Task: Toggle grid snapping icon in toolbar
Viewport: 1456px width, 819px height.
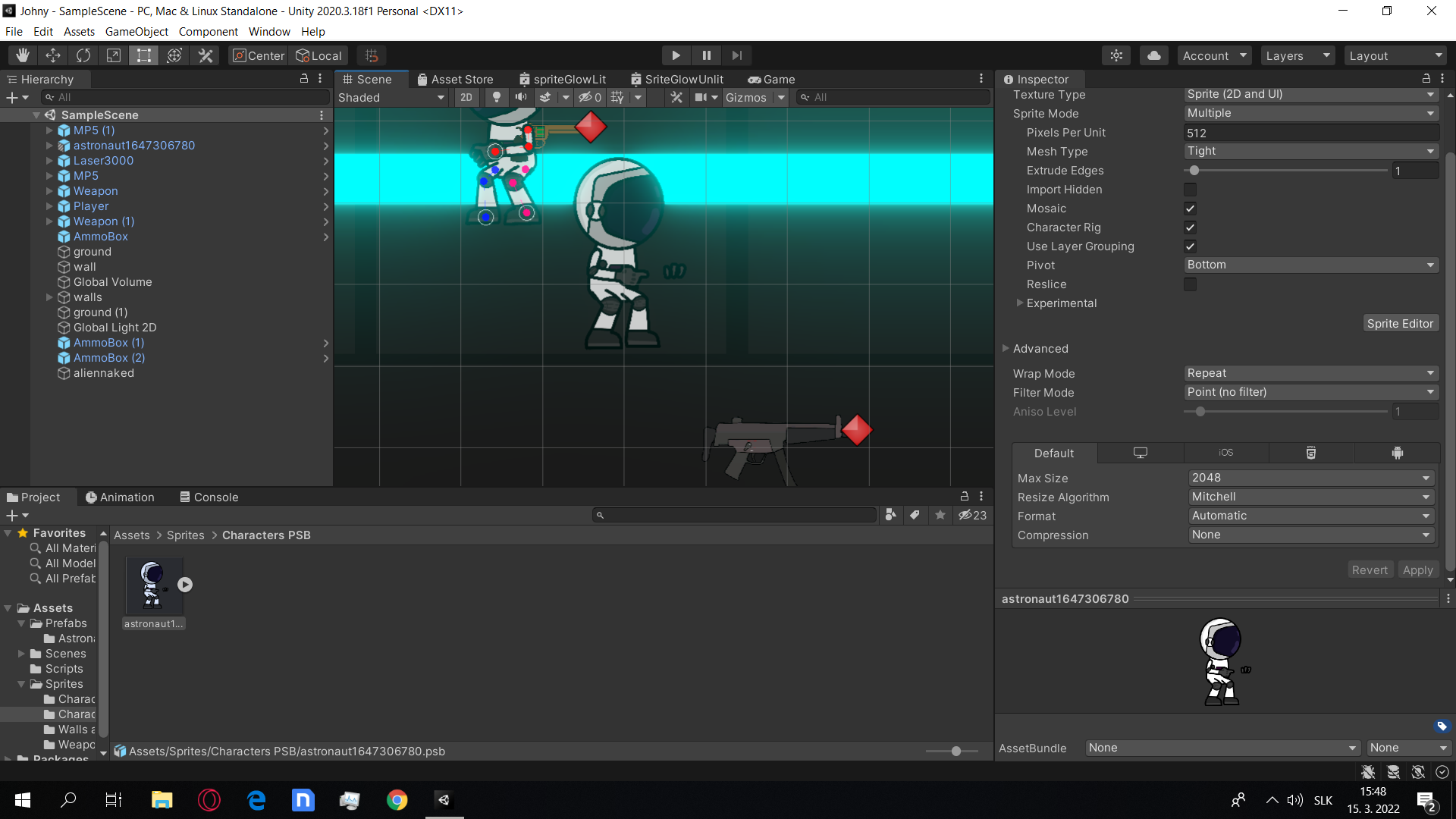Action: tap(372, 55)
